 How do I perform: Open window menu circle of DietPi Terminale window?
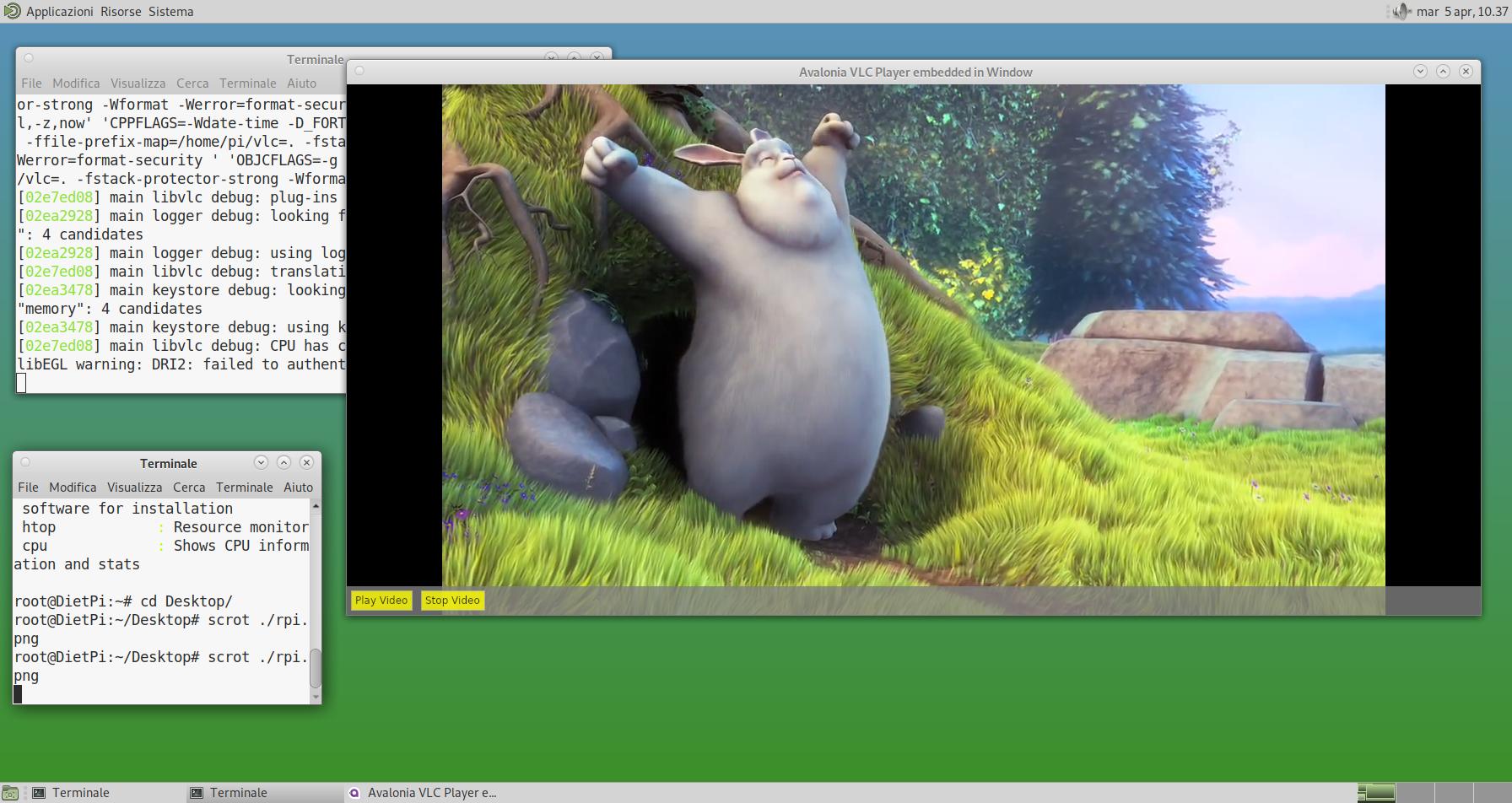pyautogui.click(x=25, y=462)
